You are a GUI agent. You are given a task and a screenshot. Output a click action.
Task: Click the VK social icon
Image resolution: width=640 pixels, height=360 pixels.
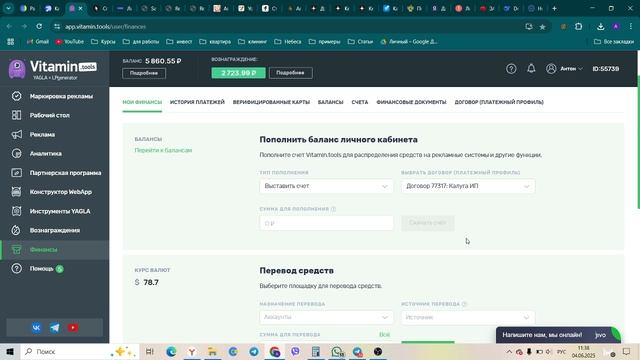[36, 328]
